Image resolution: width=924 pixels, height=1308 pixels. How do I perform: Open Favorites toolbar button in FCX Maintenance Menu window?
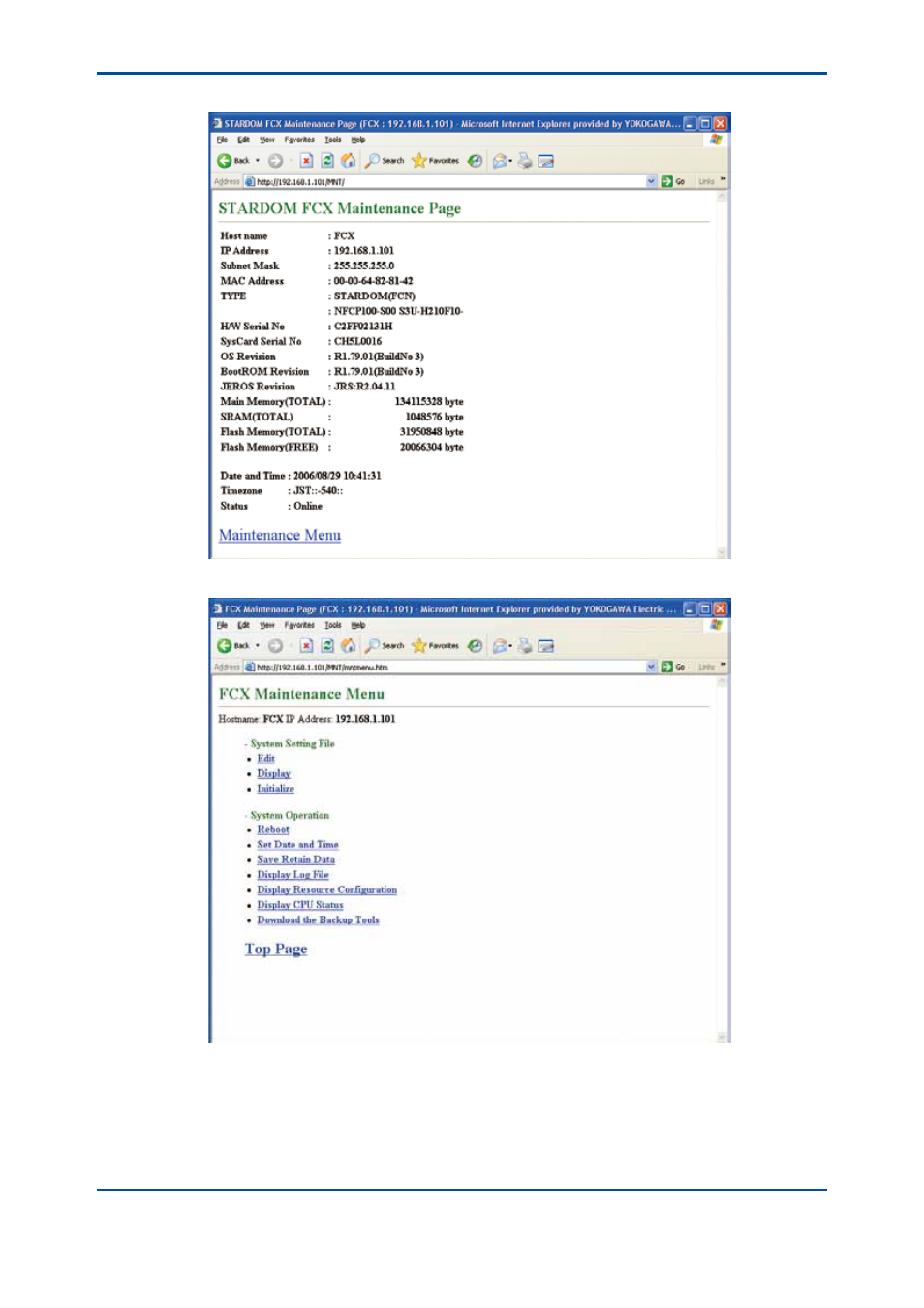coord(436,646)
